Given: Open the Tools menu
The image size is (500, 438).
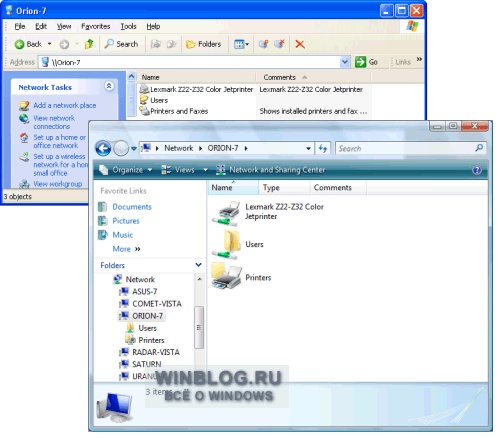Looking at the screenshot, I should 128,26.
